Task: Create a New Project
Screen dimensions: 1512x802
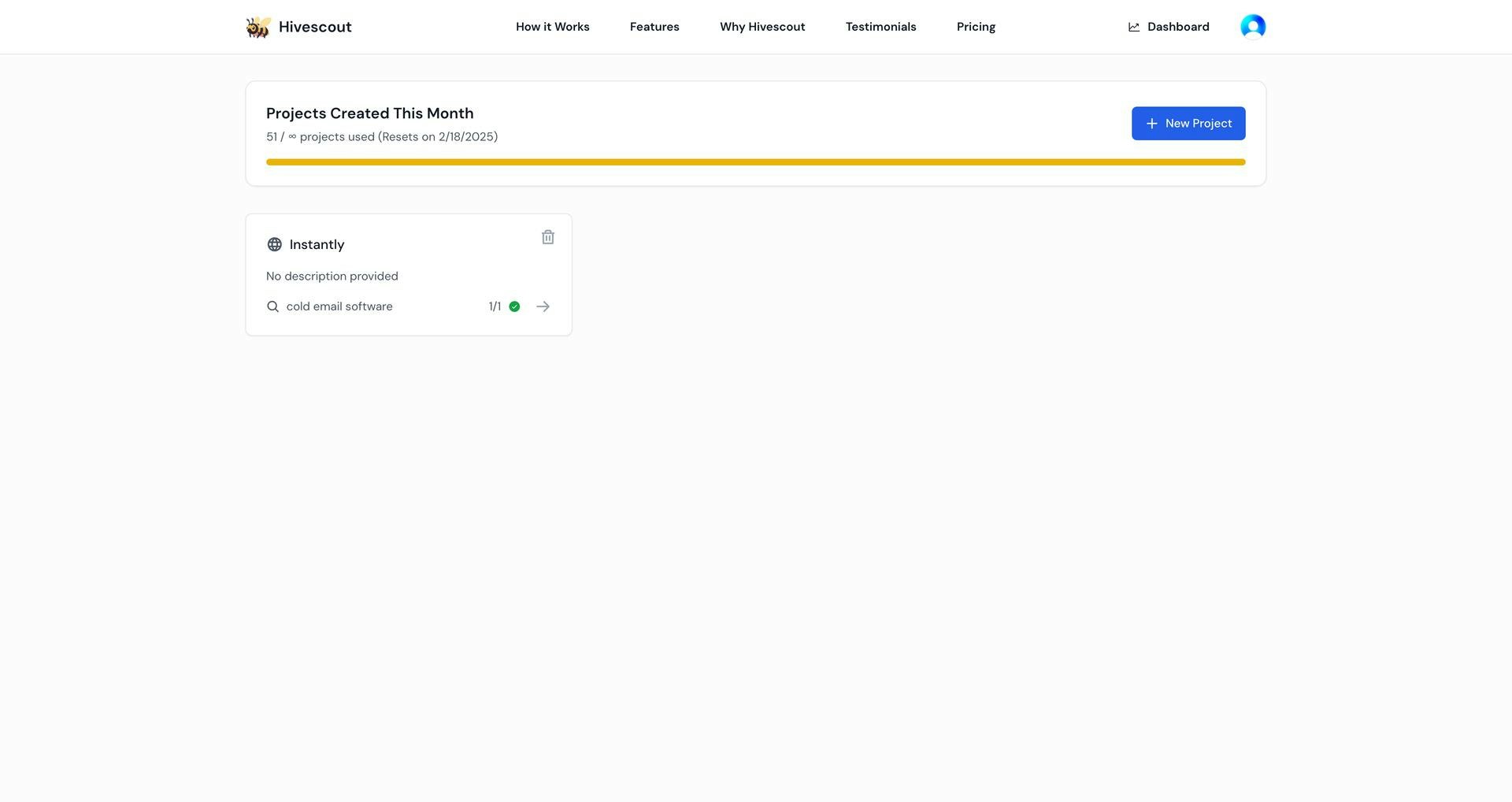Action: [x=1188, y=124]
